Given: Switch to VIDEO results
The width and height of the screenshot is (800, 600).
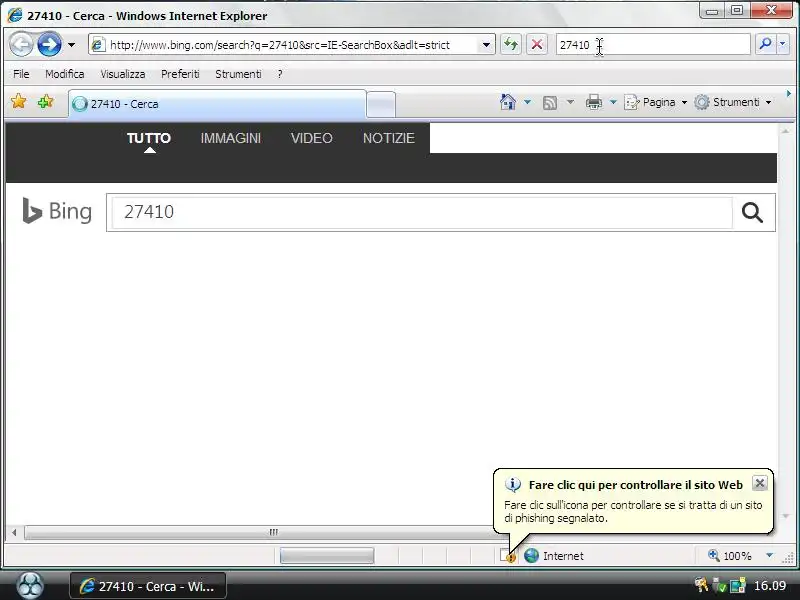Looking at the screenshot, I should 312,138.
